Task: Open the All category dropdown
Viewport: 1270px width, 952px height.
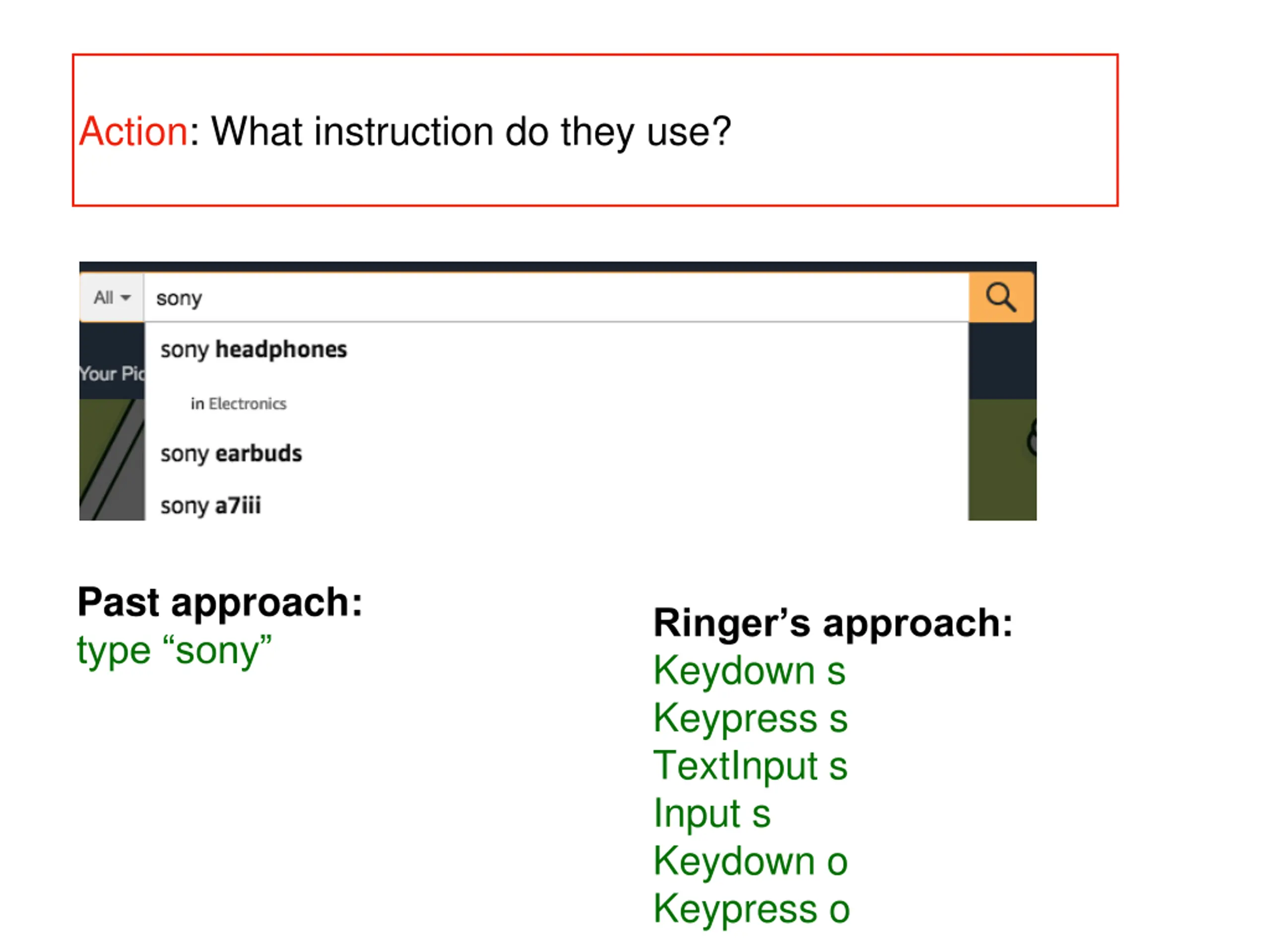Action: 112,297
